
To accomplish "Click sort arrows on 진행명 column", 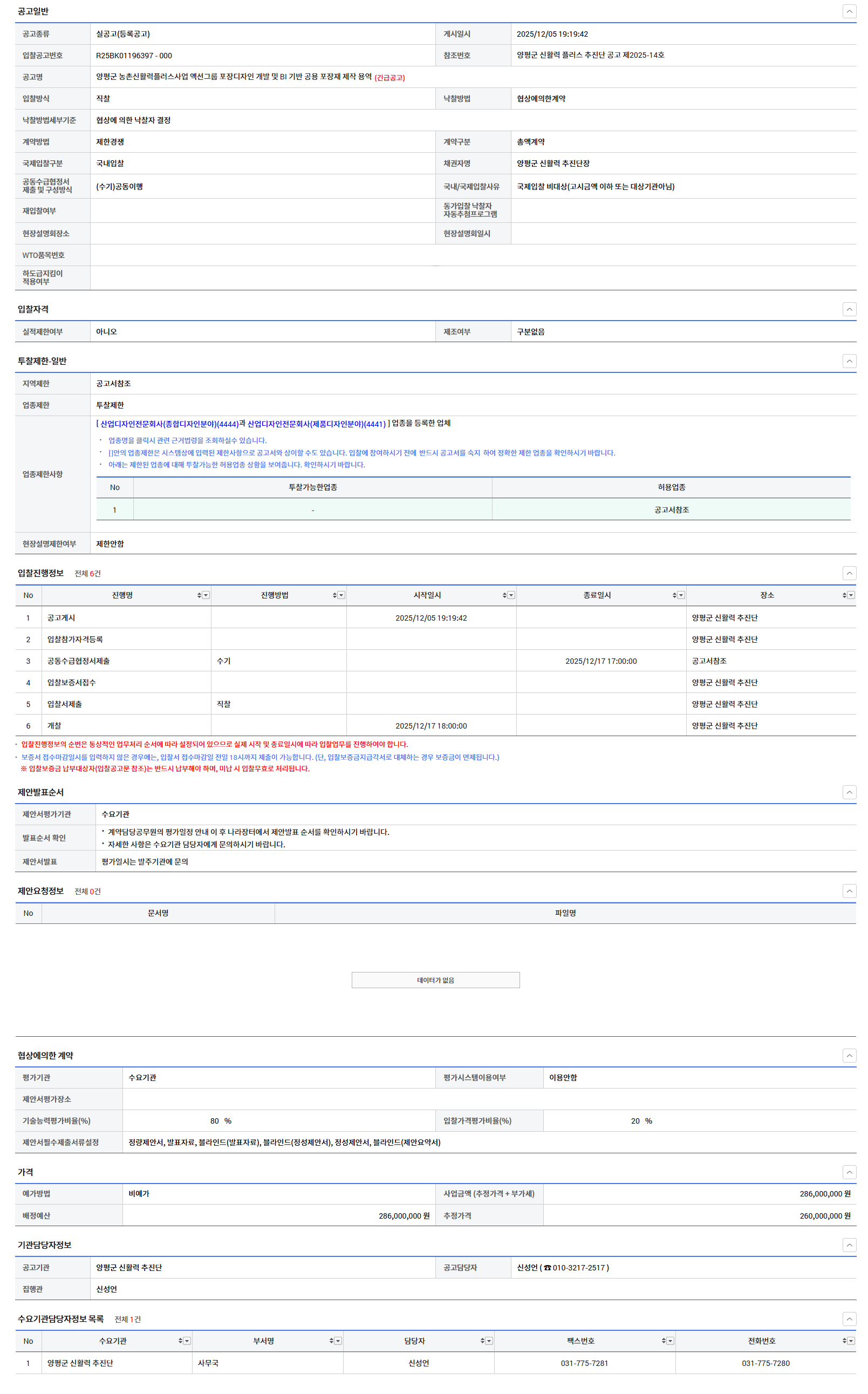I will 199,595.
